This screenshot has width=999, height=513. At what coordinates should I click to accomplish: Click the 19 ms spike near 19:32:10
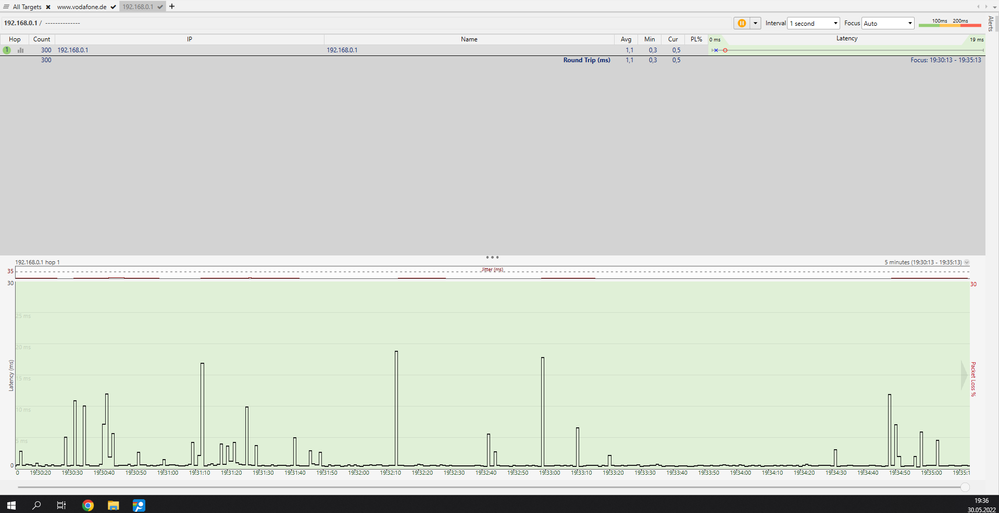coord(396,408)
